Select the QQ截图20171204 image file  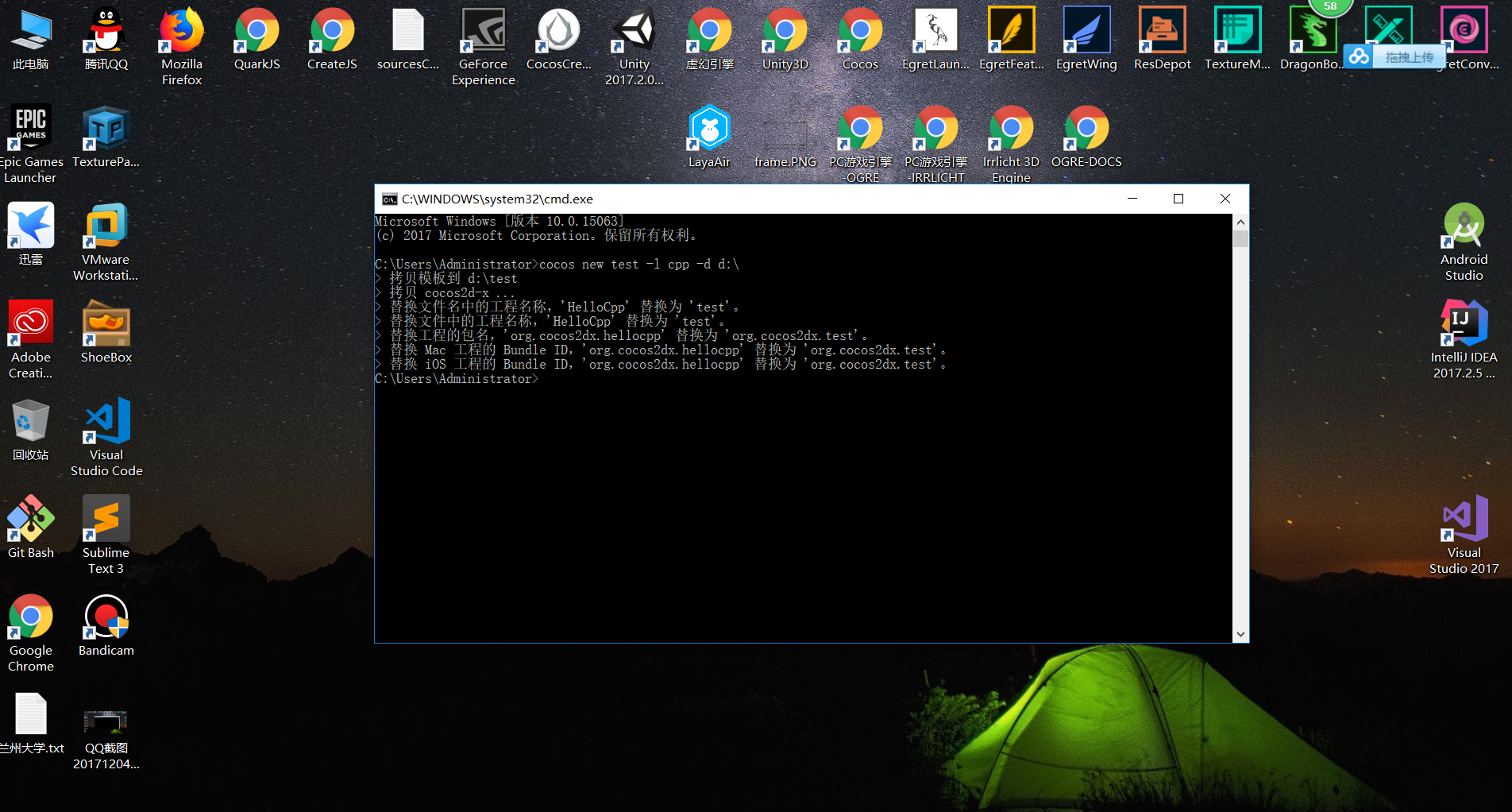pyautogui.click(x=106, y=739)
